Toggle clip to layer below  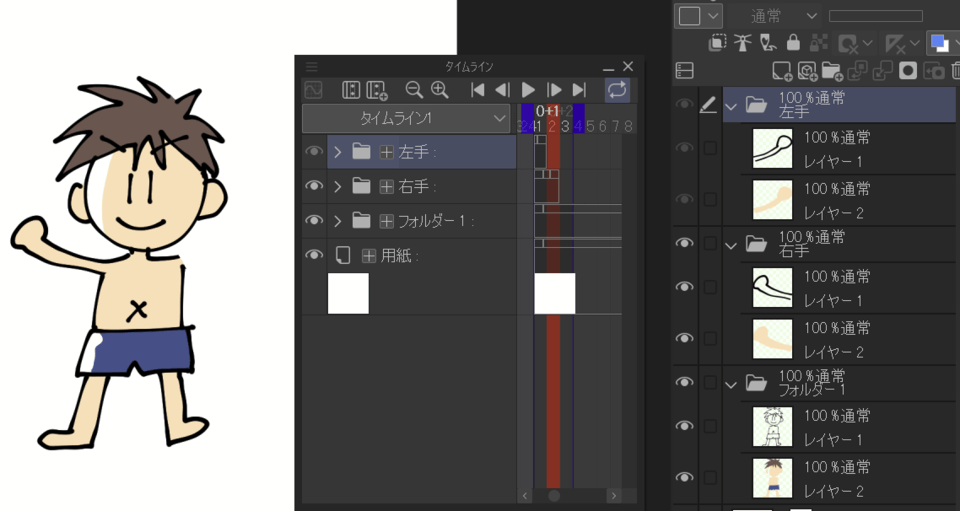tap(718, 42)
